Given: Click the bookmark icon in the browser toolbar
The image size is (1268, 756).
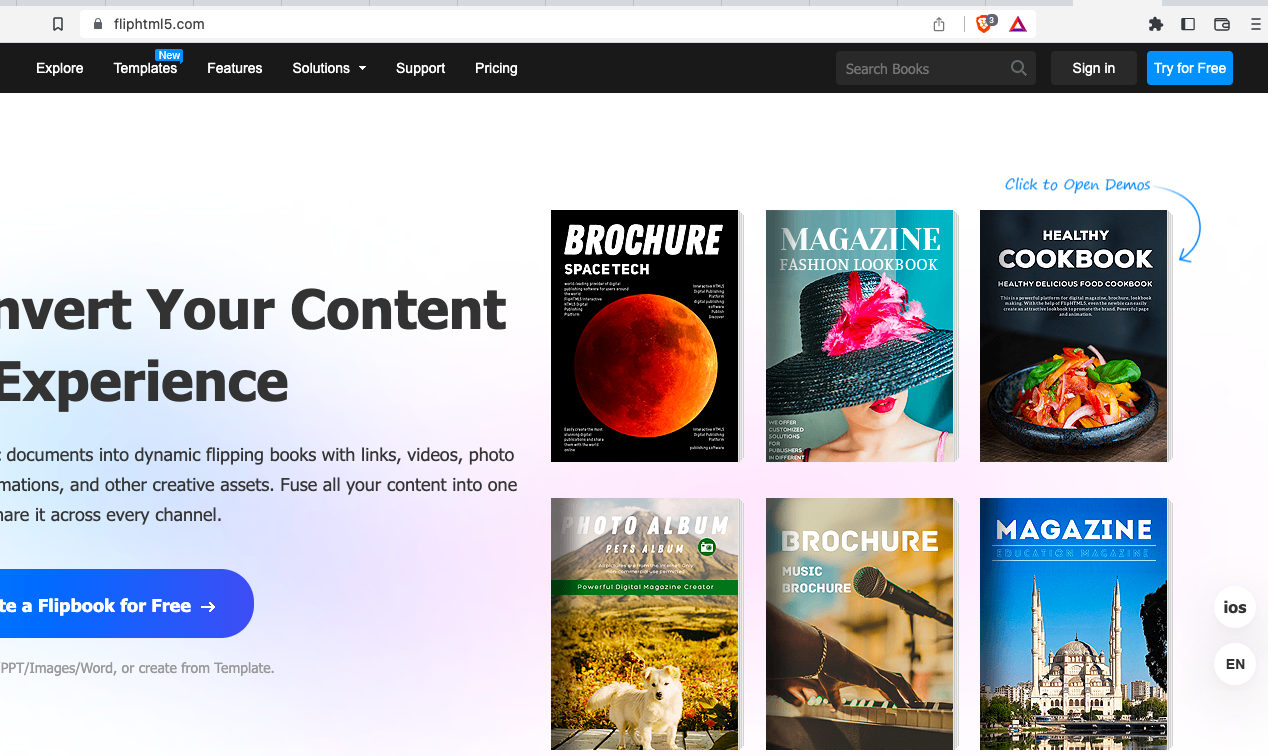Looking at the screenshot, I should coord(58,24).
